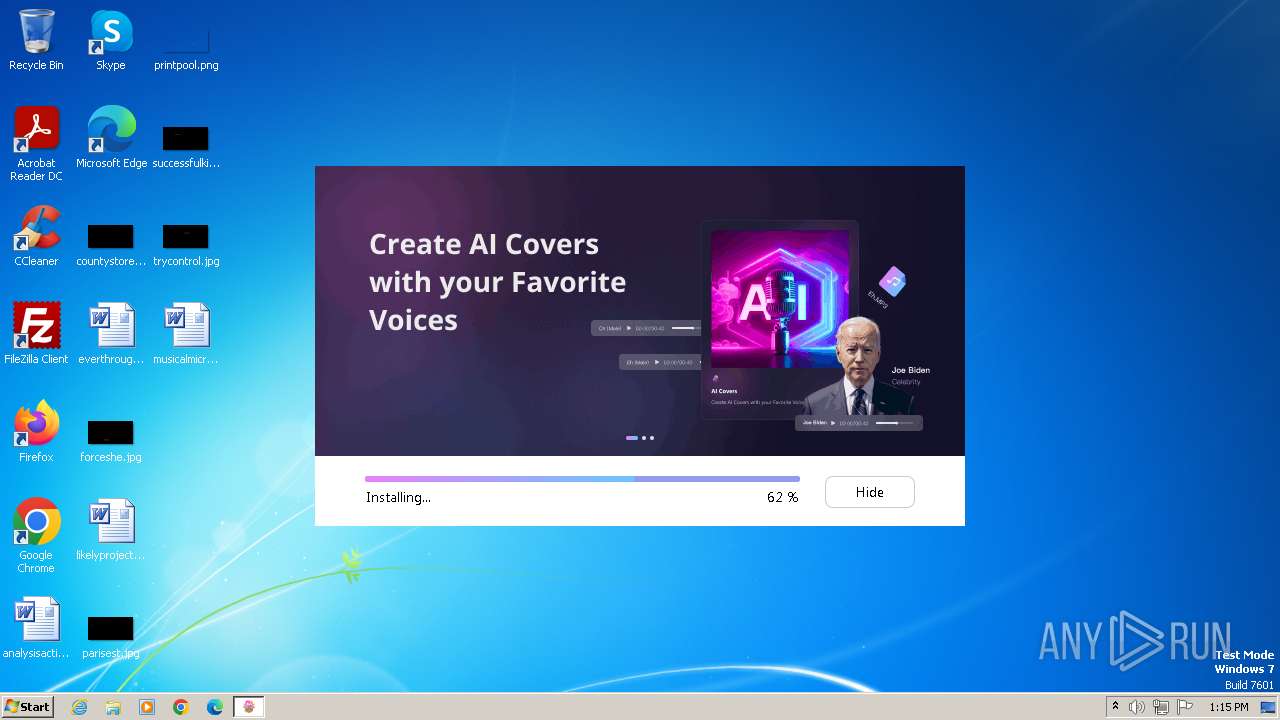Click the 1:15 PM taskbar clock
Screen dimensions: 1280x720
click(x=1229, y=707)
